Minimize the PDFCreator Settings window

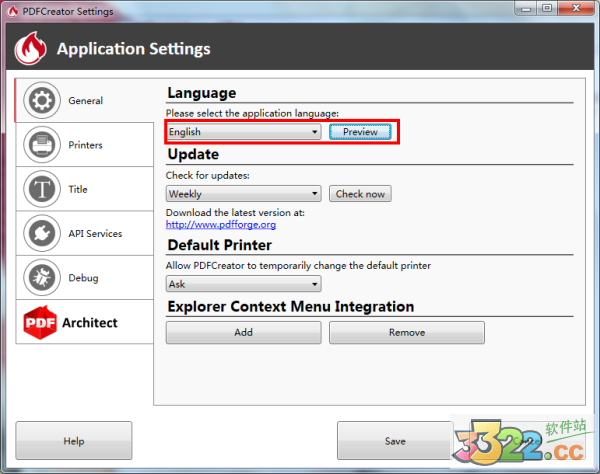(x=526, y=8)
